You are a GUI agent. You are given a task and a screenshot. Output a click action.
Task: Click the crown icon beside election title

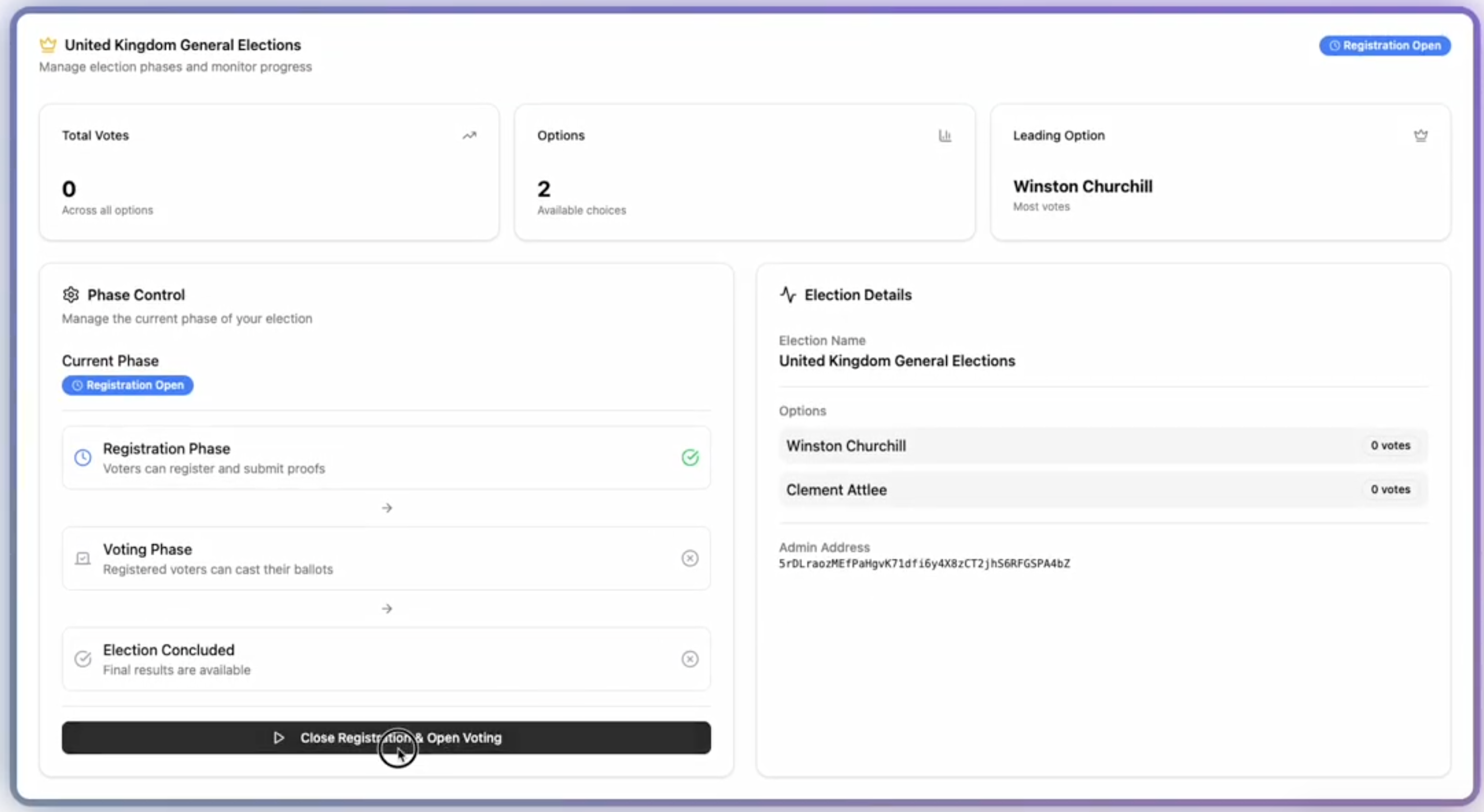coord(48,44)
